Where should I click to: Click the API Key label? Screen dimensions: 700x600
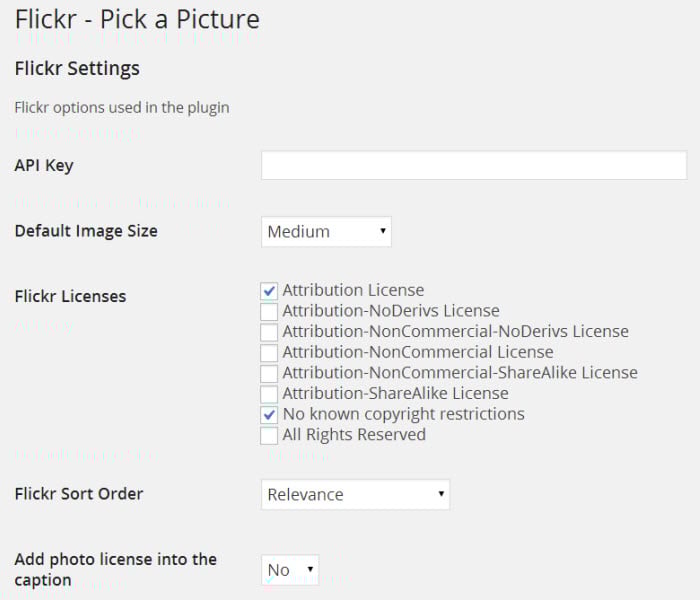(x=44, y=166)
